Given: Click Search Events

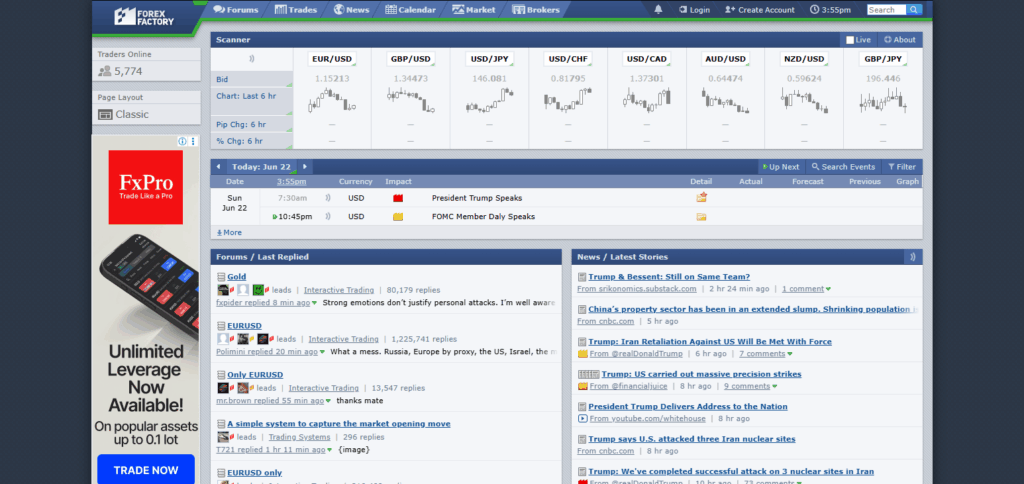Looking at the screenshot, I should coord(843,167).
